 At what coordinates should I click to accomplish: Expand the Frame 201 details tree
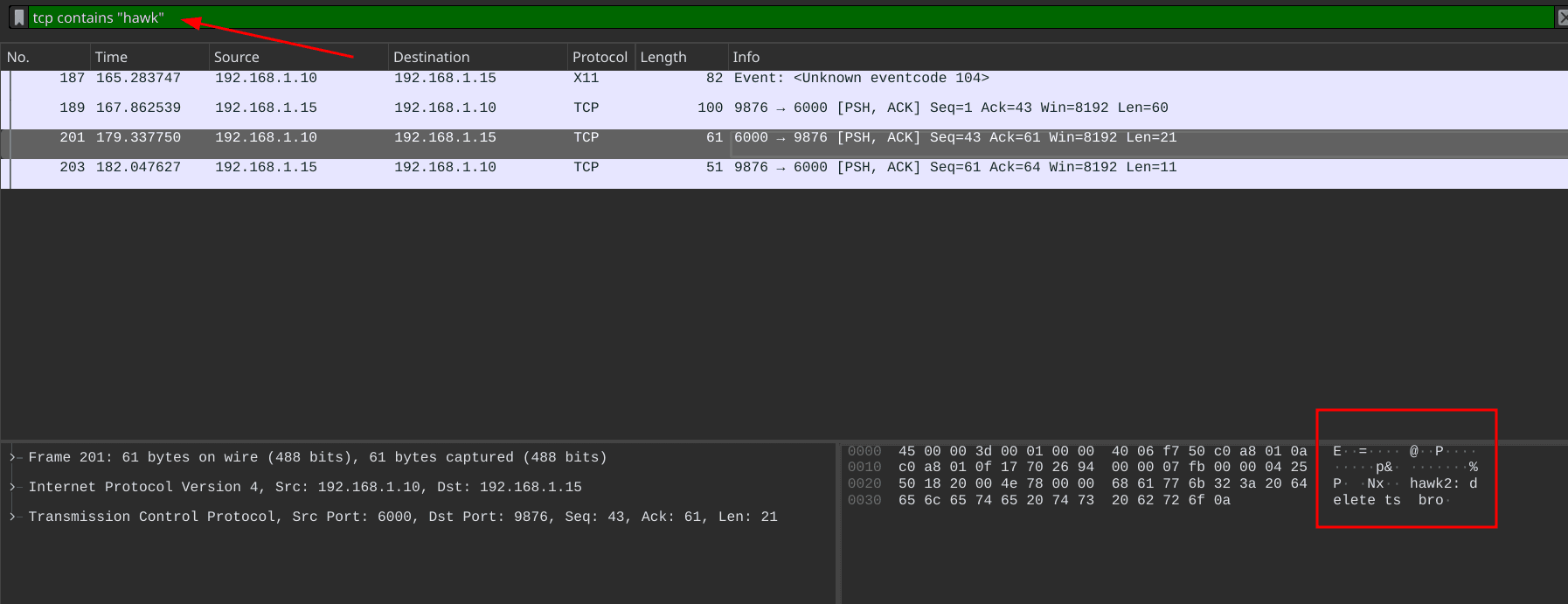pos(13,457)
